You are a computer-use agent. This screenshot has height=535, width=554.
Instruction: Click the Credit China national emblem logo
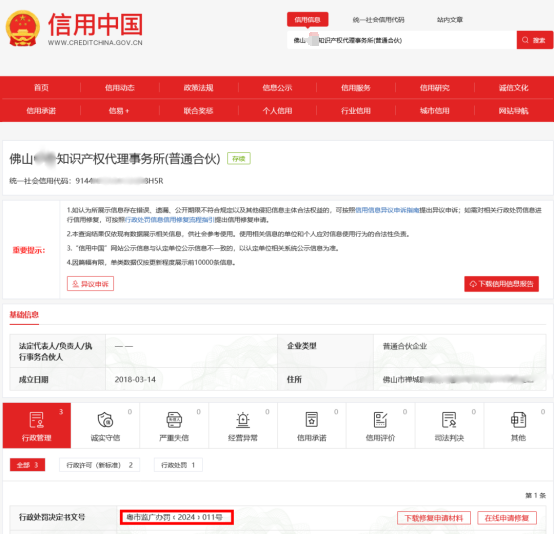click(x=23, y=28)
